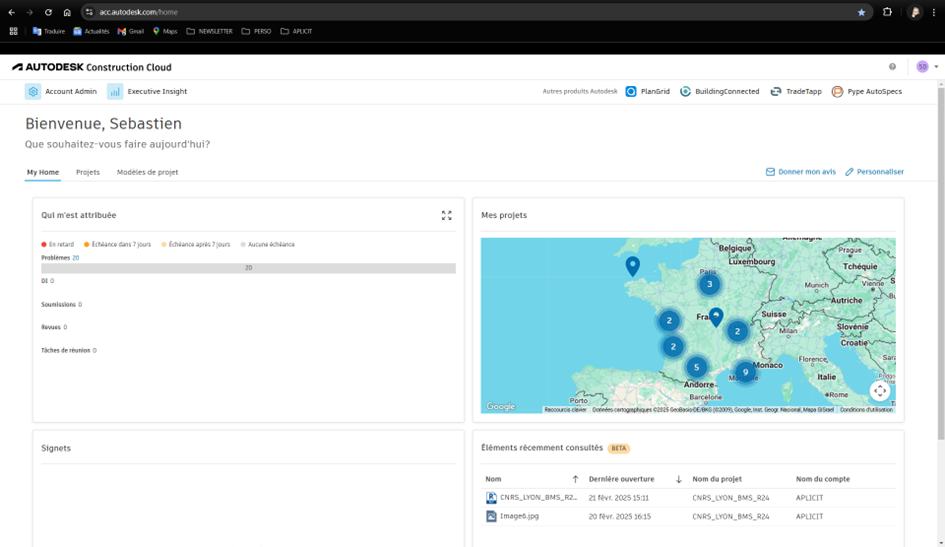Click the help question mark icon
Viewport: 945px width, 547px height.
[x=892, y=67]
